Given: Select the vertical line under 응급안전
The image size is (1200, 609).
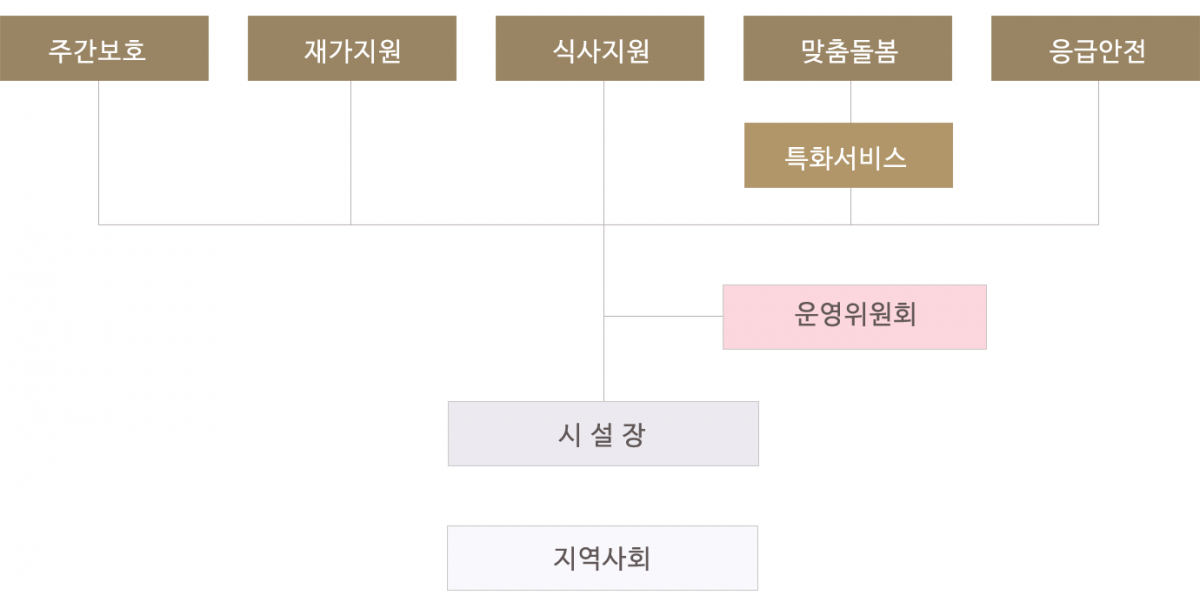Looking at the screenshot, I should click(x=1099, y=152).
